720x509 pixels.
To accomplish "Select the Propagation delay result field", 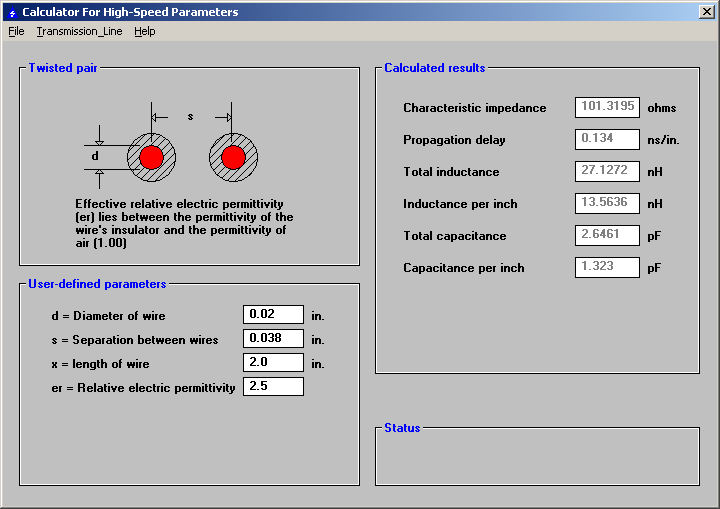I will point(607,140).
